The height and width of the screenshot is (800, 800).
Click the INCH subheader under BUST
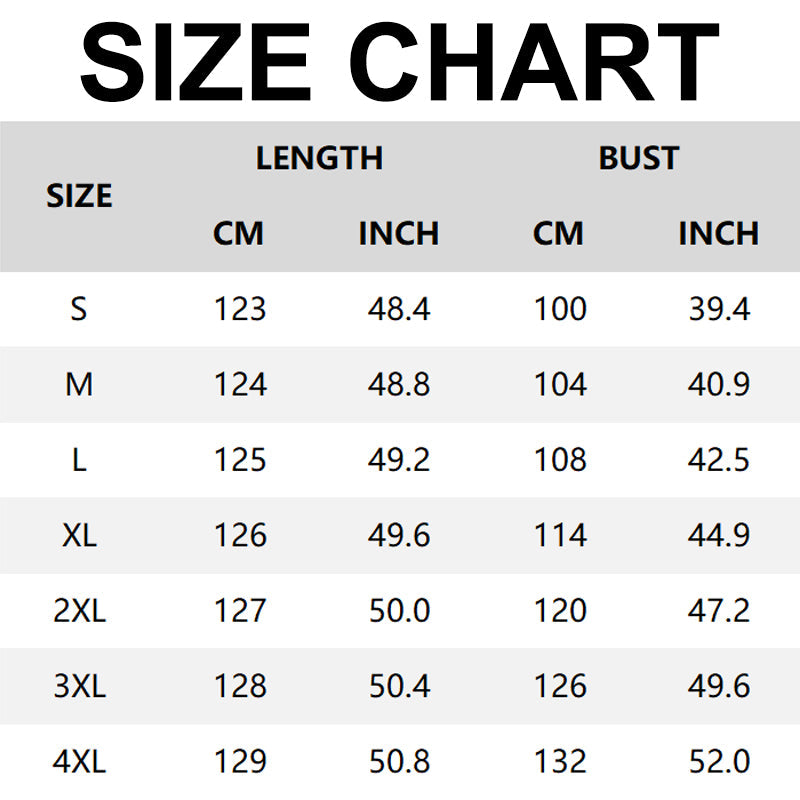[x=718, y=234]
